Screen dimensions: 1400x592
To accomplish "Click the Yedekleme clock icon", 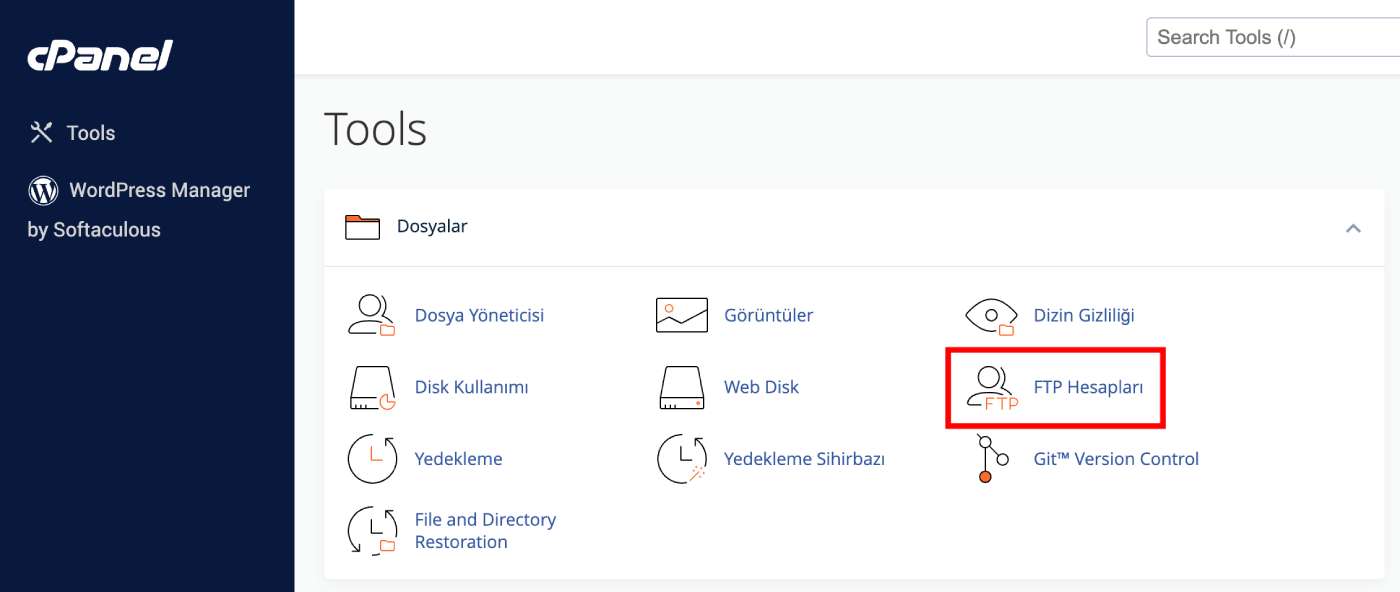I will [372, 459].
